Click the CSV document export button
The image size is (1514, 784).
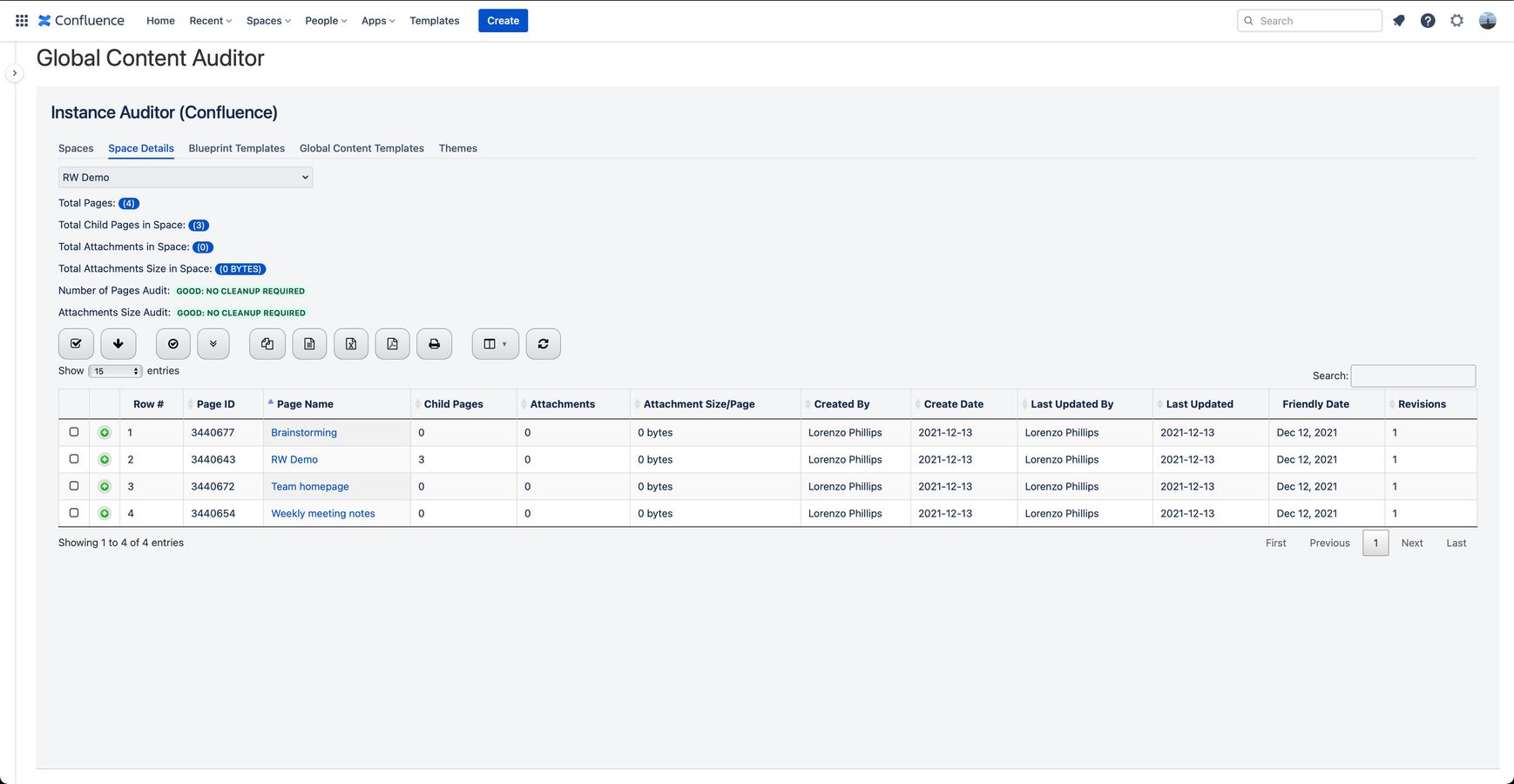[309, 343]
